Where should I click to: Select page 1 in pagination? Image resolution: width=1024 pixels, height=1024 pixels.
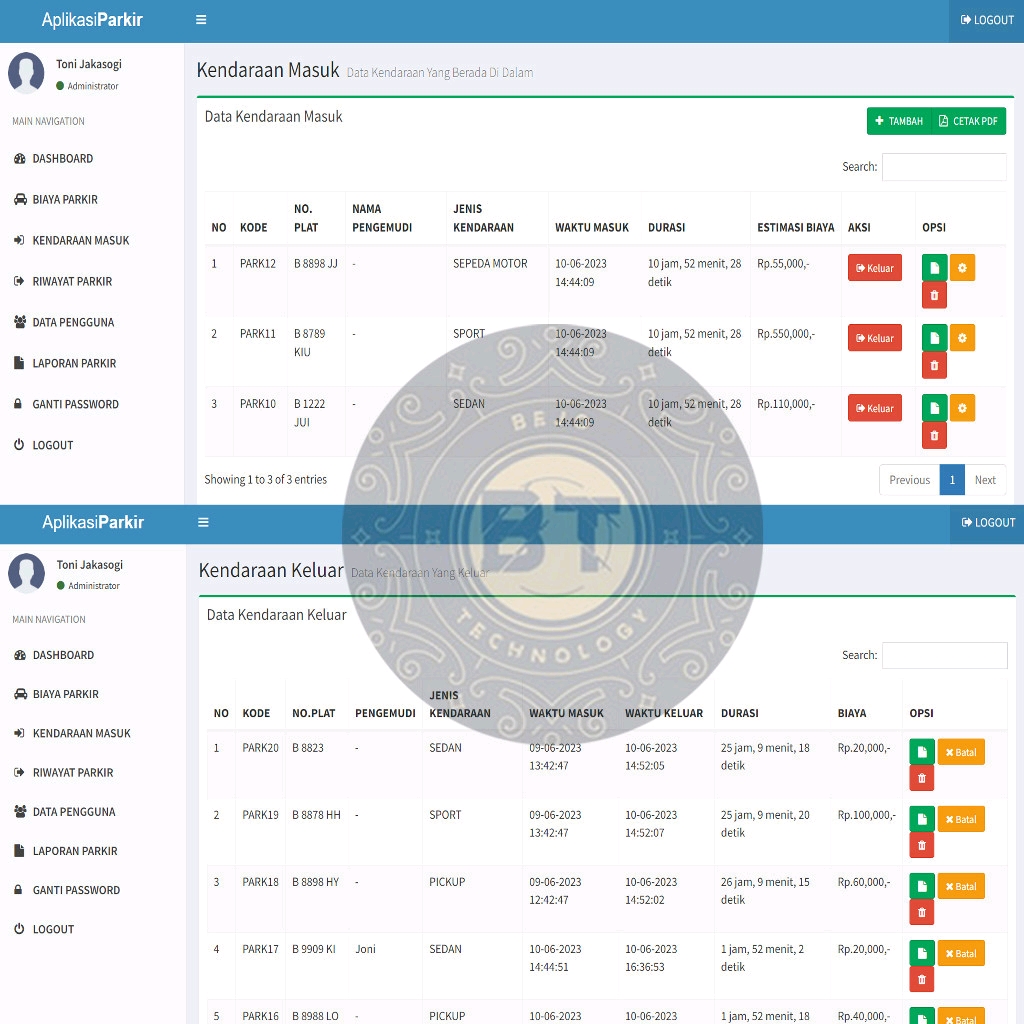tap(952, 480)
